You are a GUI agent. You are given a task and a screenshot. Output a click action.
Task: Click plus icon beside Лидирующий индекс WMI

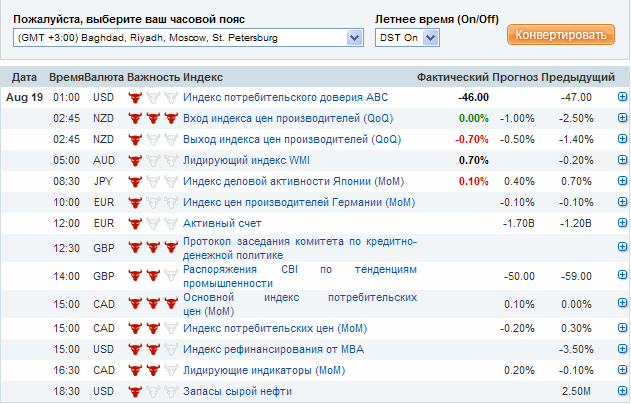click(x=622, y=159)
